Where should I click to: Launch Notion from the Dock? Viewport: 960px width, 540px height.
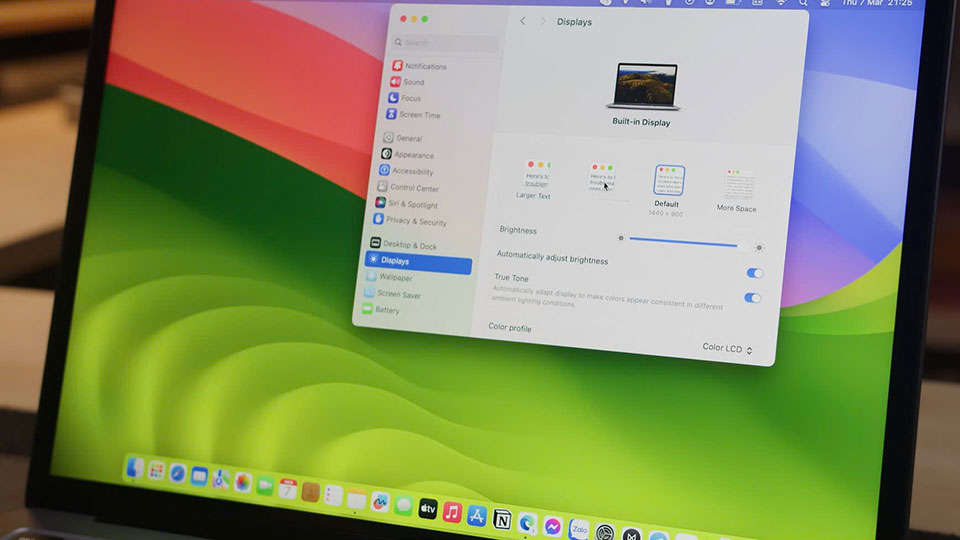pos(502,520)
